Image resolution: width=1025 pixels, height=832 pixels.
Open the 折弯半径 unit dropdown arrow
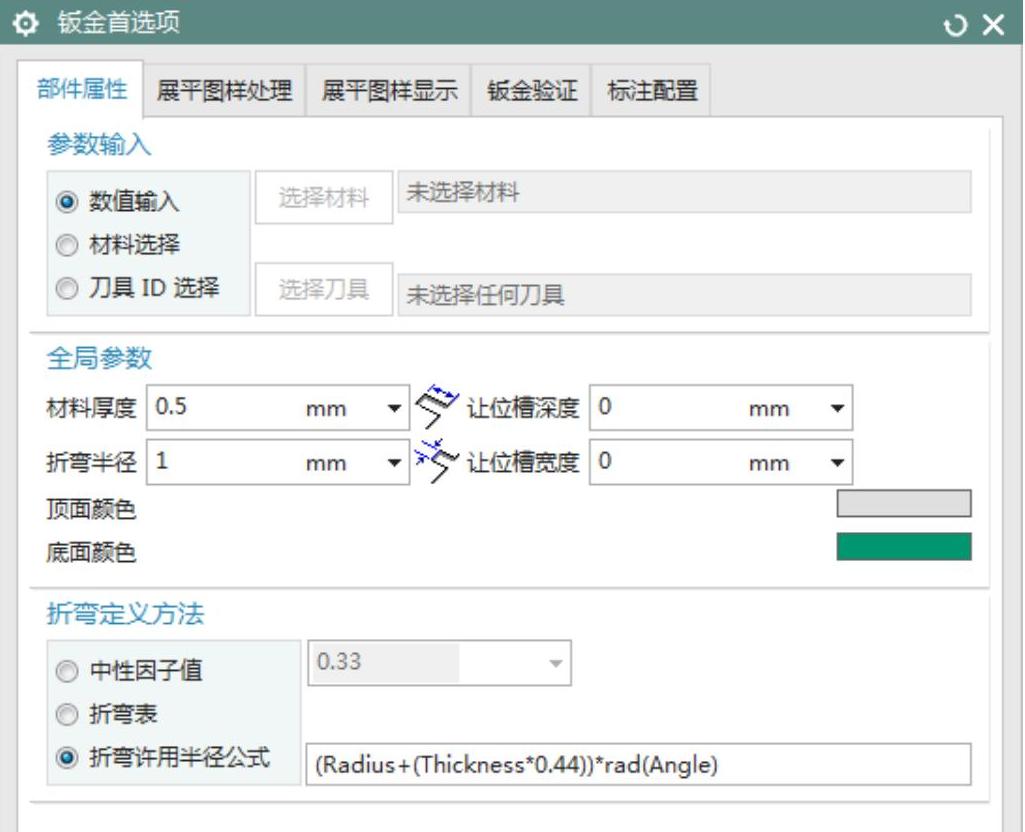coord(394,463)
